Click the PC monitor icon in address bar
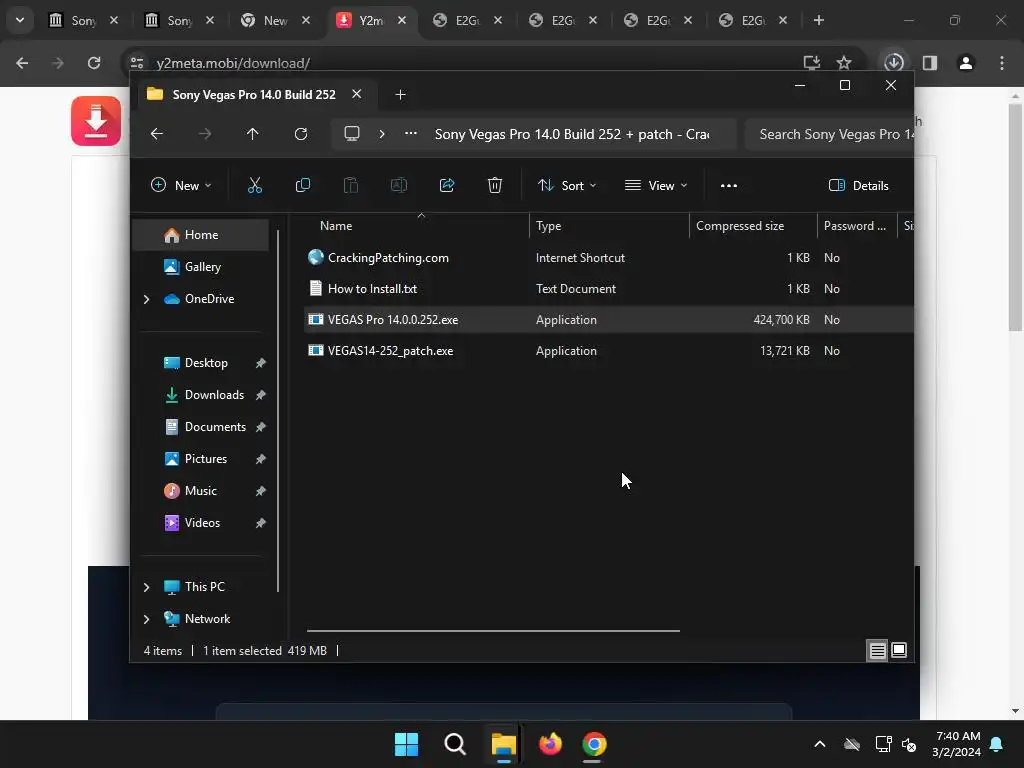 coord(352,134)
